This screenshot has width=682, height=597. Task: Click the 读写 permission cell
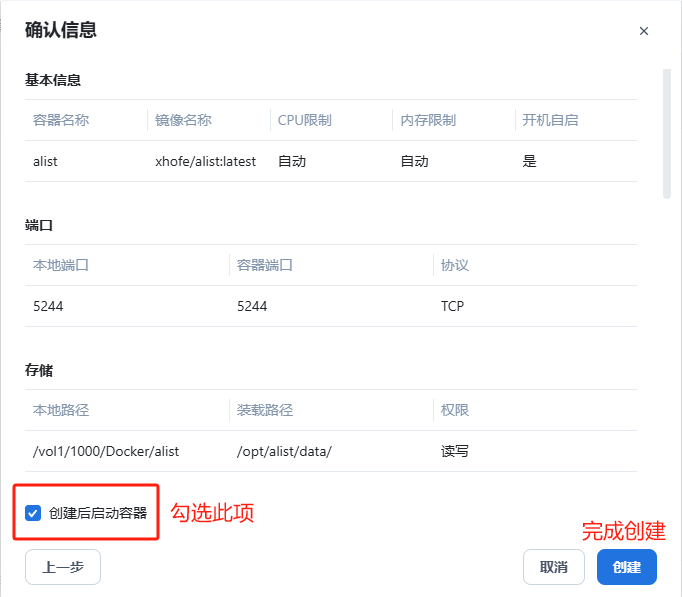455,451
